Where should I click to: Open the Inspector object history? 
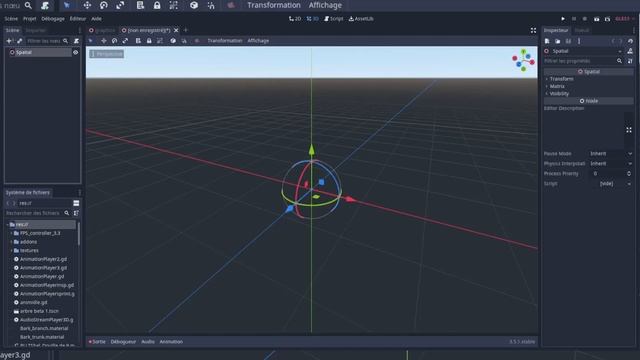pos(631,41)
